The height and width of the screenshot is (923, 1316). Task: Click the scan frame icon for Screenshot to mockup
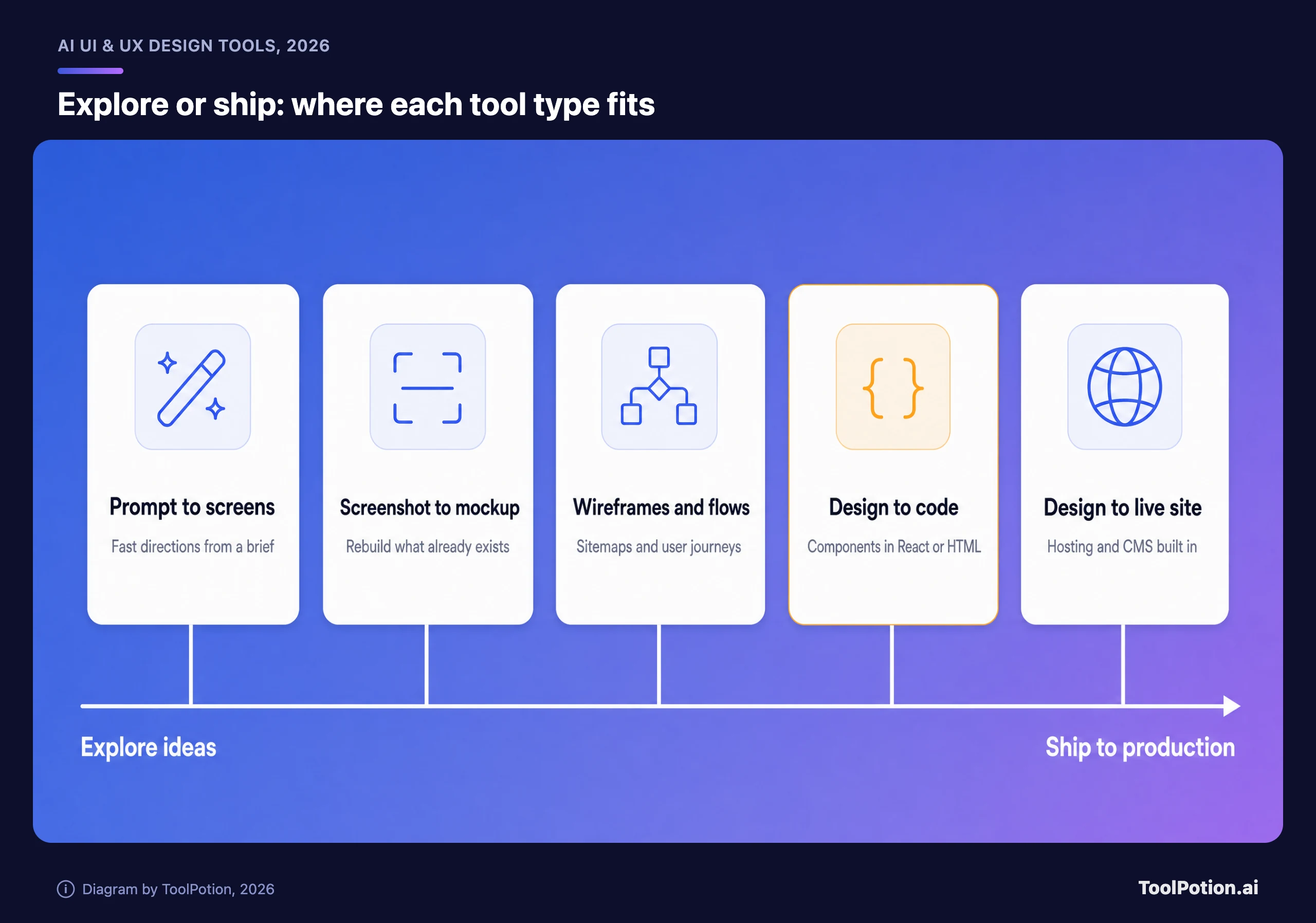point(428,387)
